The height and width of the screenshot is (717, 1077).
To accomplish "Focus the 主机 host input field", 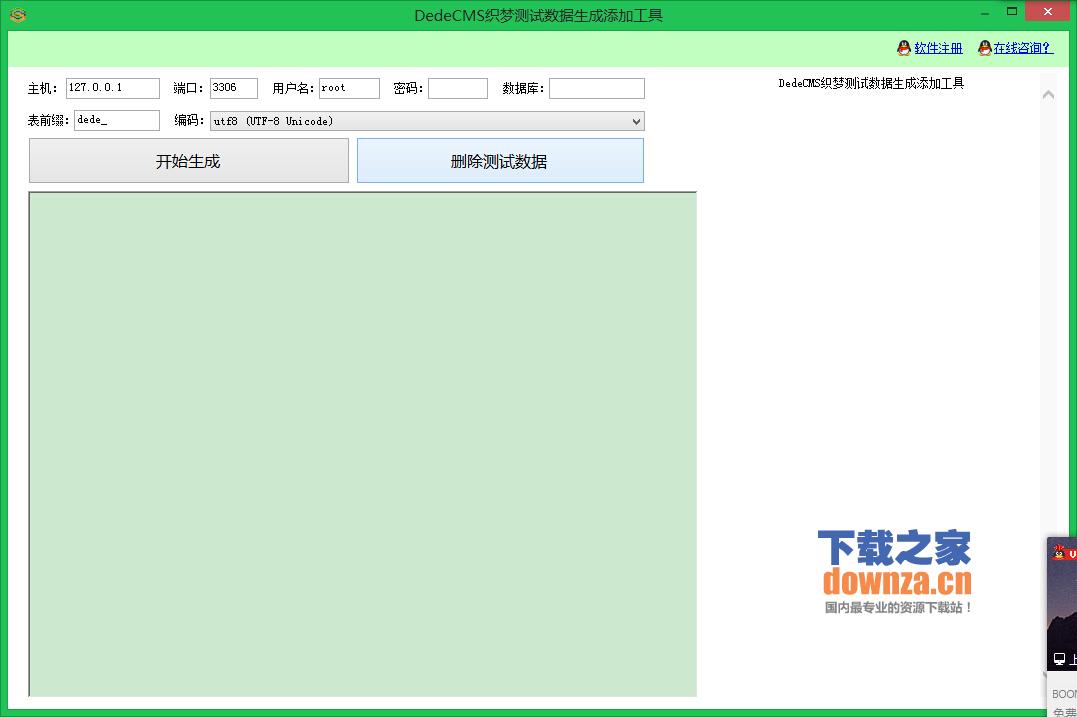I will coord(113,88).
